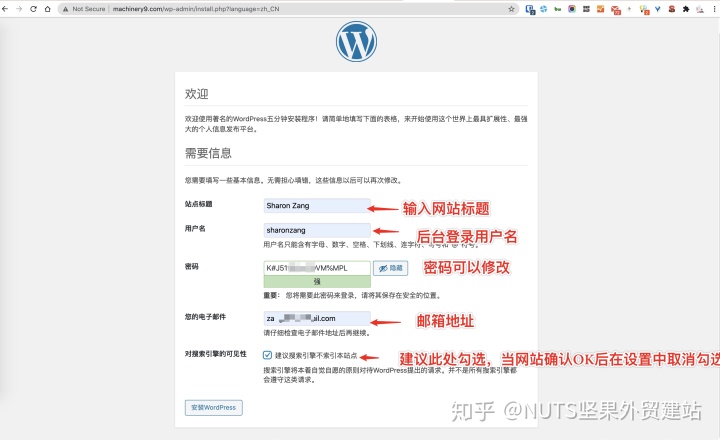Open the red Gmail checker extension
Image resolution: width=720 pixels, height=440 pixels.
615,10
